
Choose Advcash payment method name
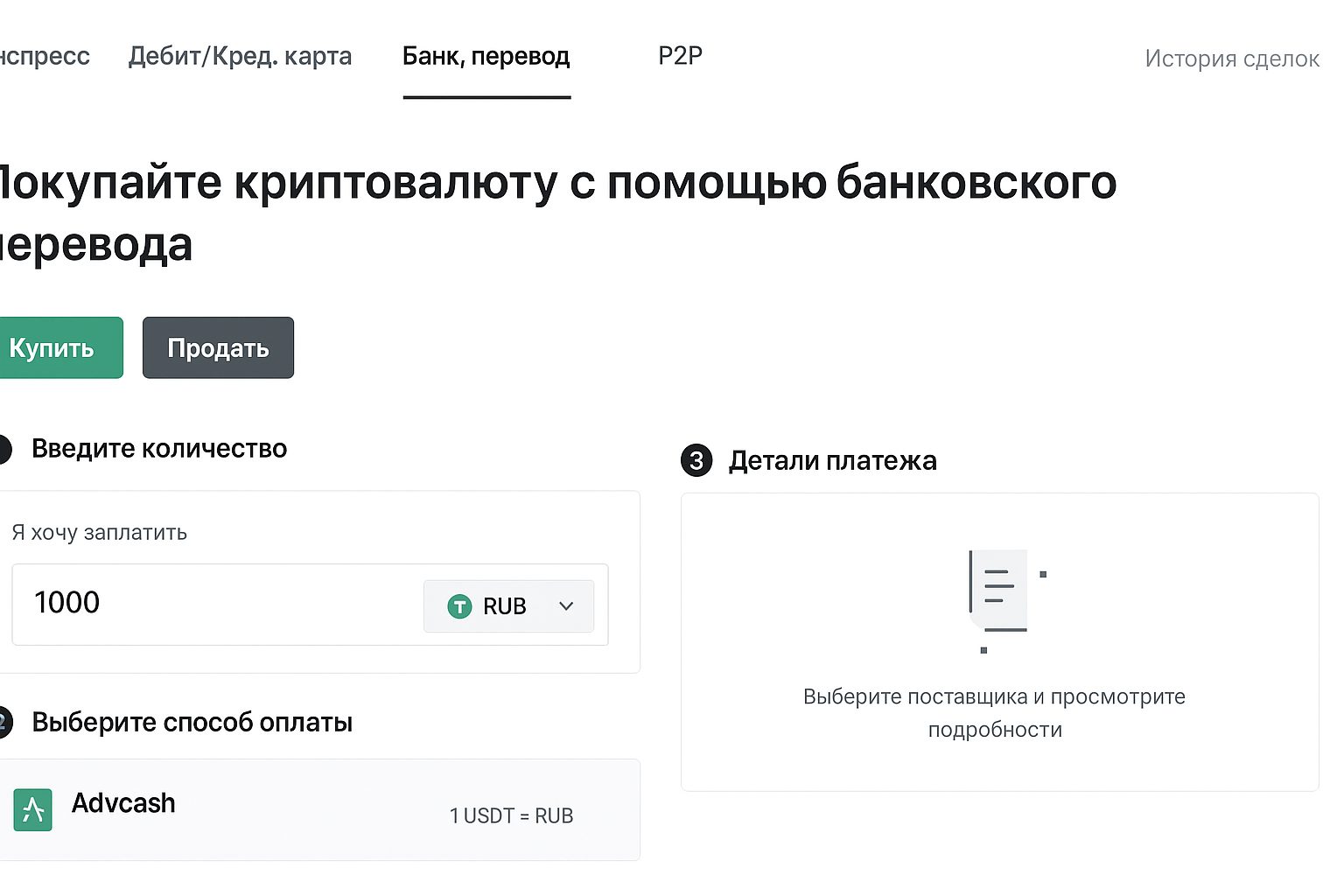point(123,803)
